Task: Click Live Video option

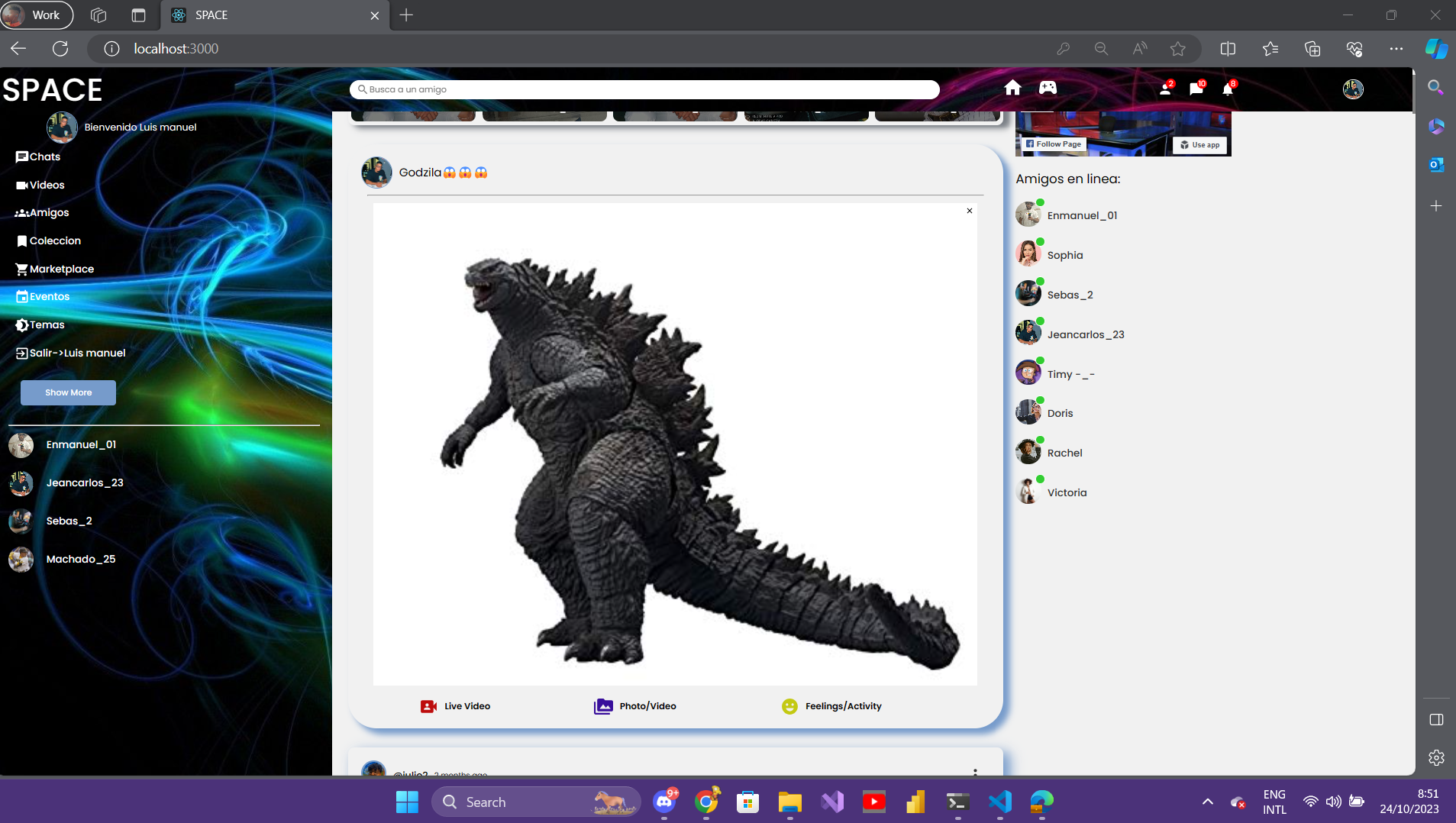Action: (456, 706)
